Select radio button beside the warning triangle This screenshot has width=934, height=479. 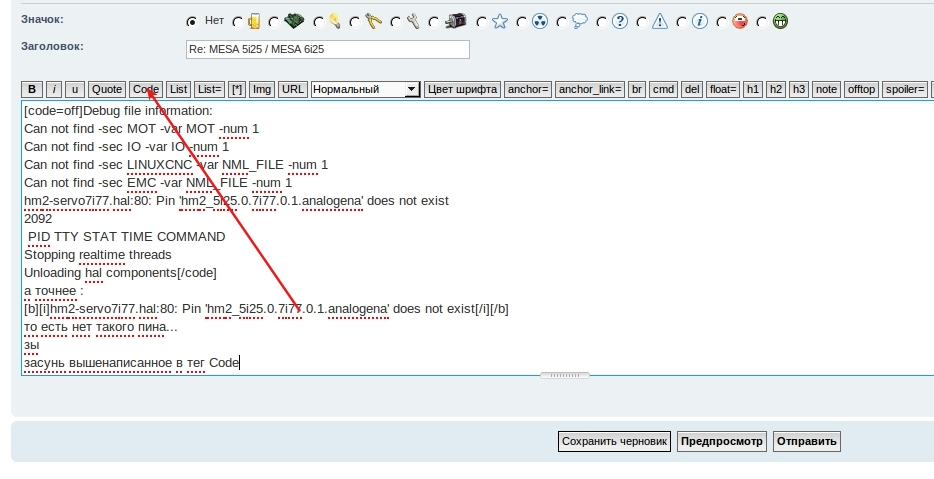point(642,23)
